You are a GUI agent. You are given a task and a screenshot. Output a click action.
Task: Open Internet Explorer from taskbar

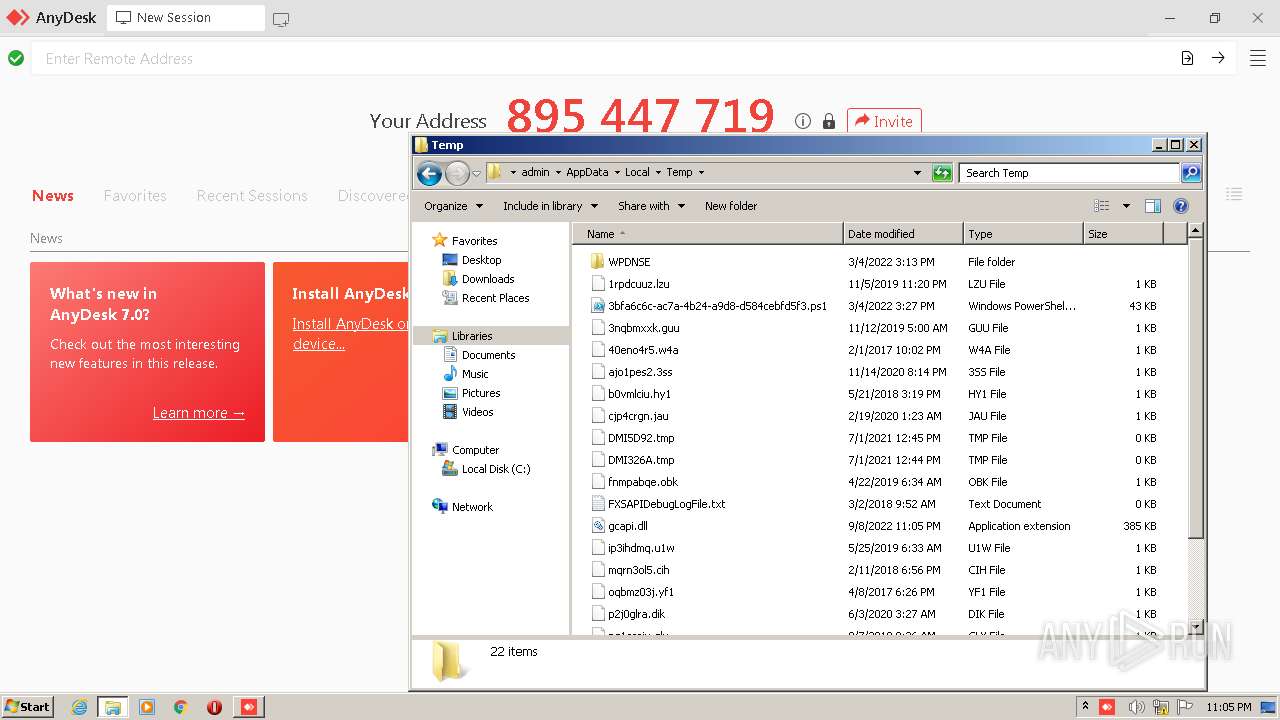[79, 707]
